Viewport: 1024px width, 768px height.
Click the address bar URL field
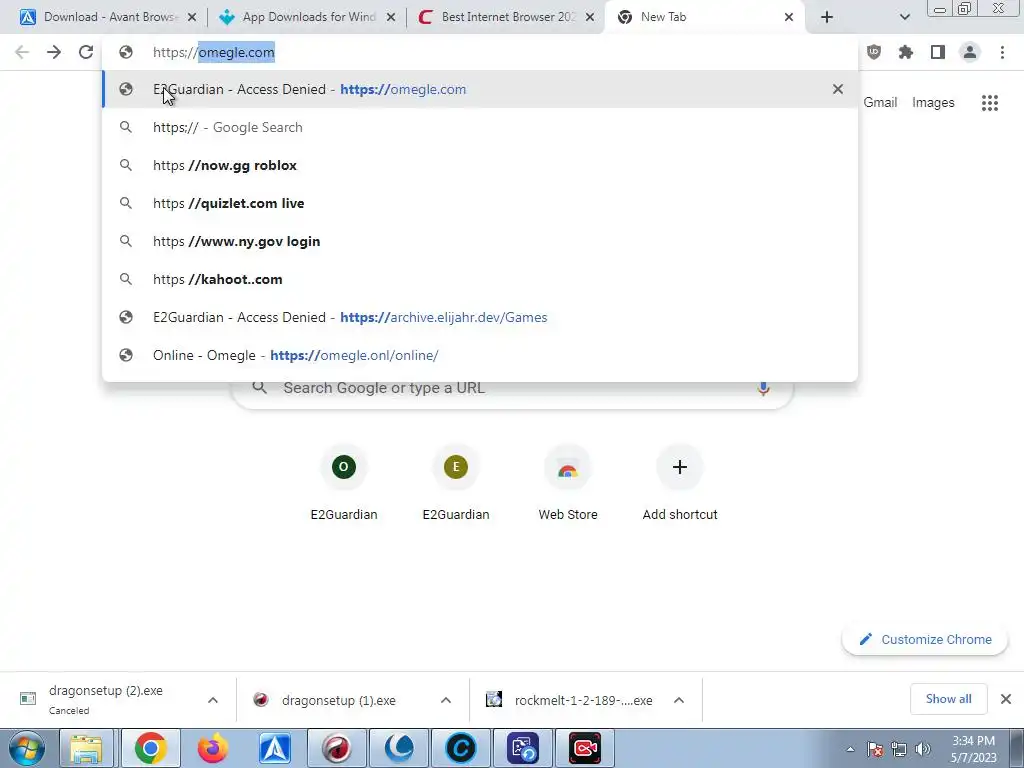pos(480,52)
